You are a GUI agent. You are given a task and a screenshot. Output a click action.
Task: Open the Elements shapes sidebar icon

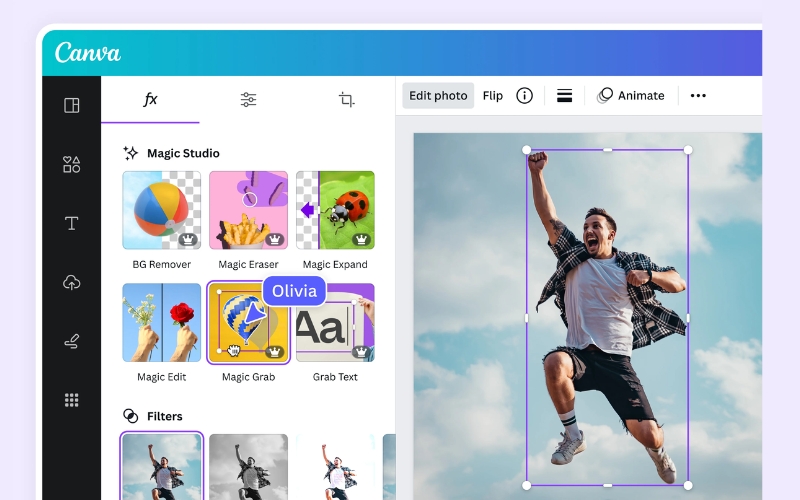(71, 164)
